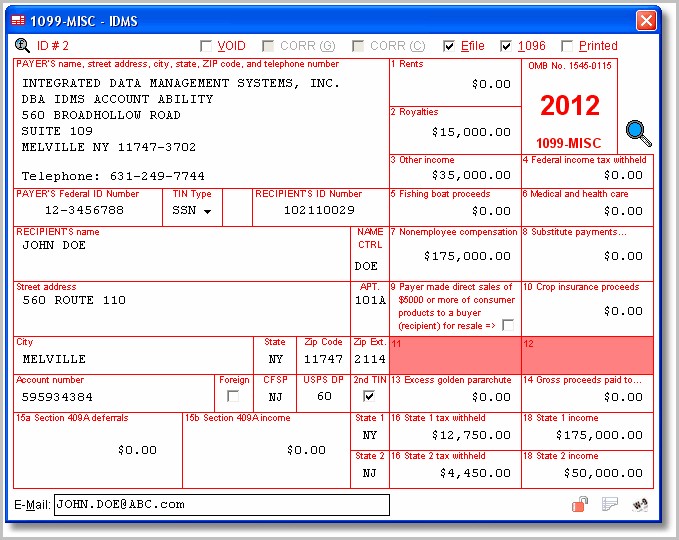Close the 1099-MISC window
679x540 pixels.
click(x=646, y=20)
